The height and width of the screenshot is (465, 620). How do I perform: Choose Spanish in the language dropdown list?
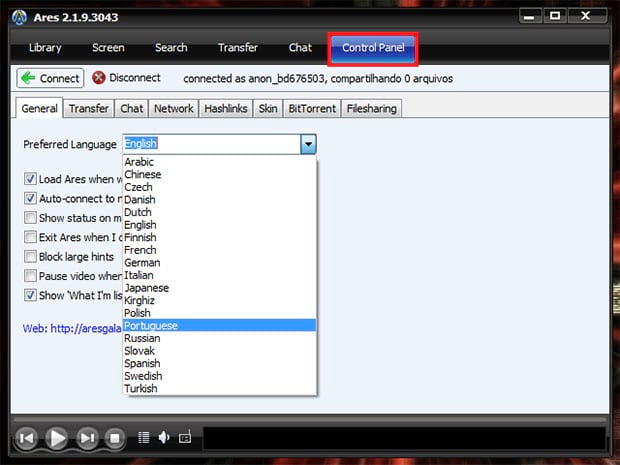(x=143, y=363)
